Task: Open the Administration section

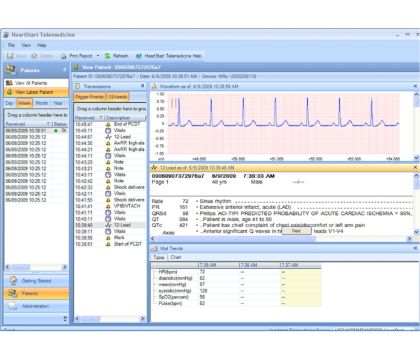Action: pos(36,306)
